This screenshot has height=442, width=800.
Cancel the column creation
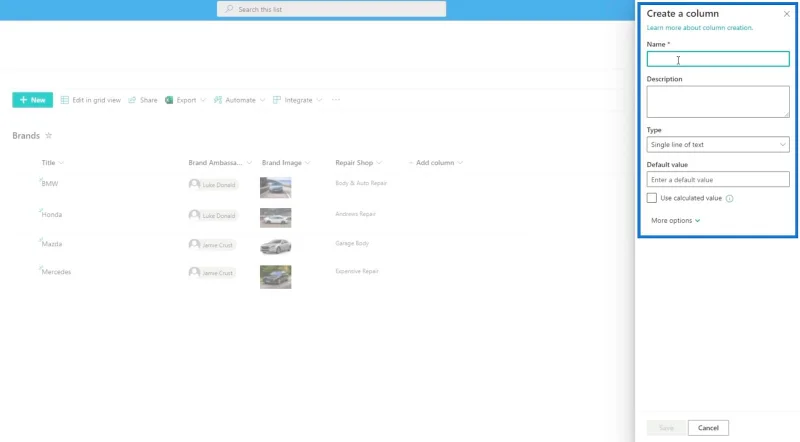(708, 428)
